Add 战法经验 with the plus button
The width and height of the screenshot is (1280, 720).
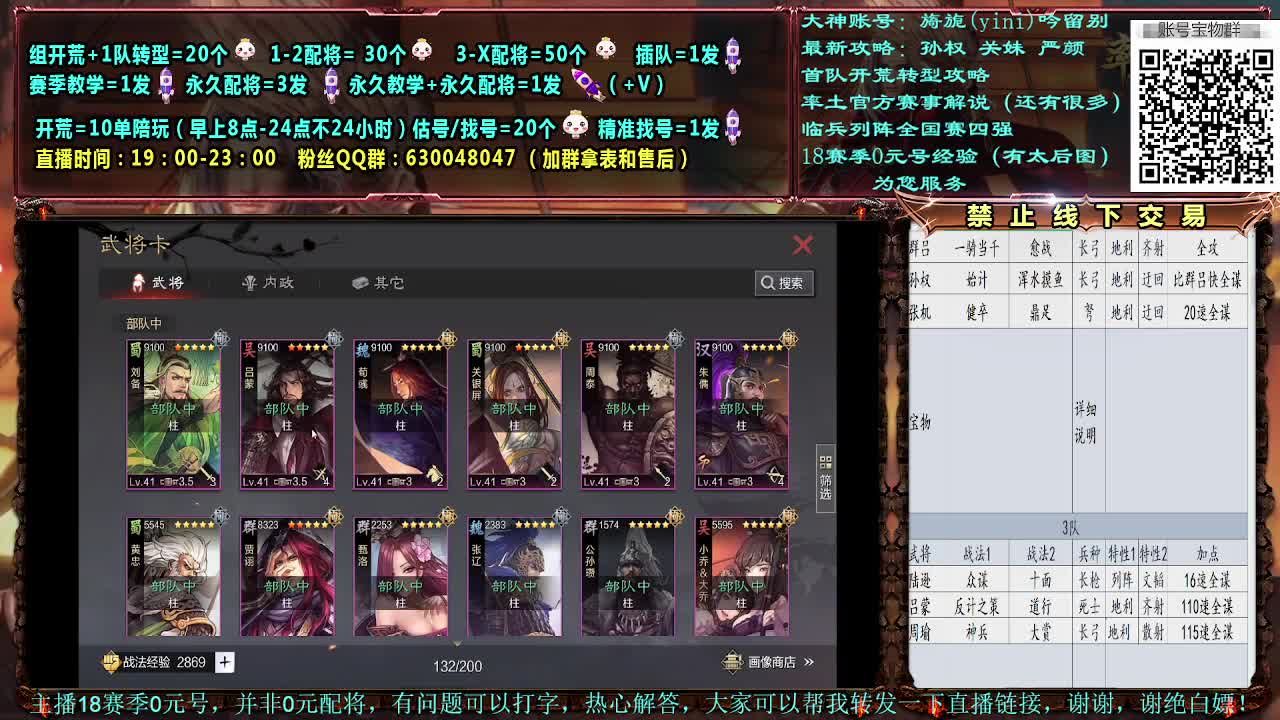click(224, 662)
